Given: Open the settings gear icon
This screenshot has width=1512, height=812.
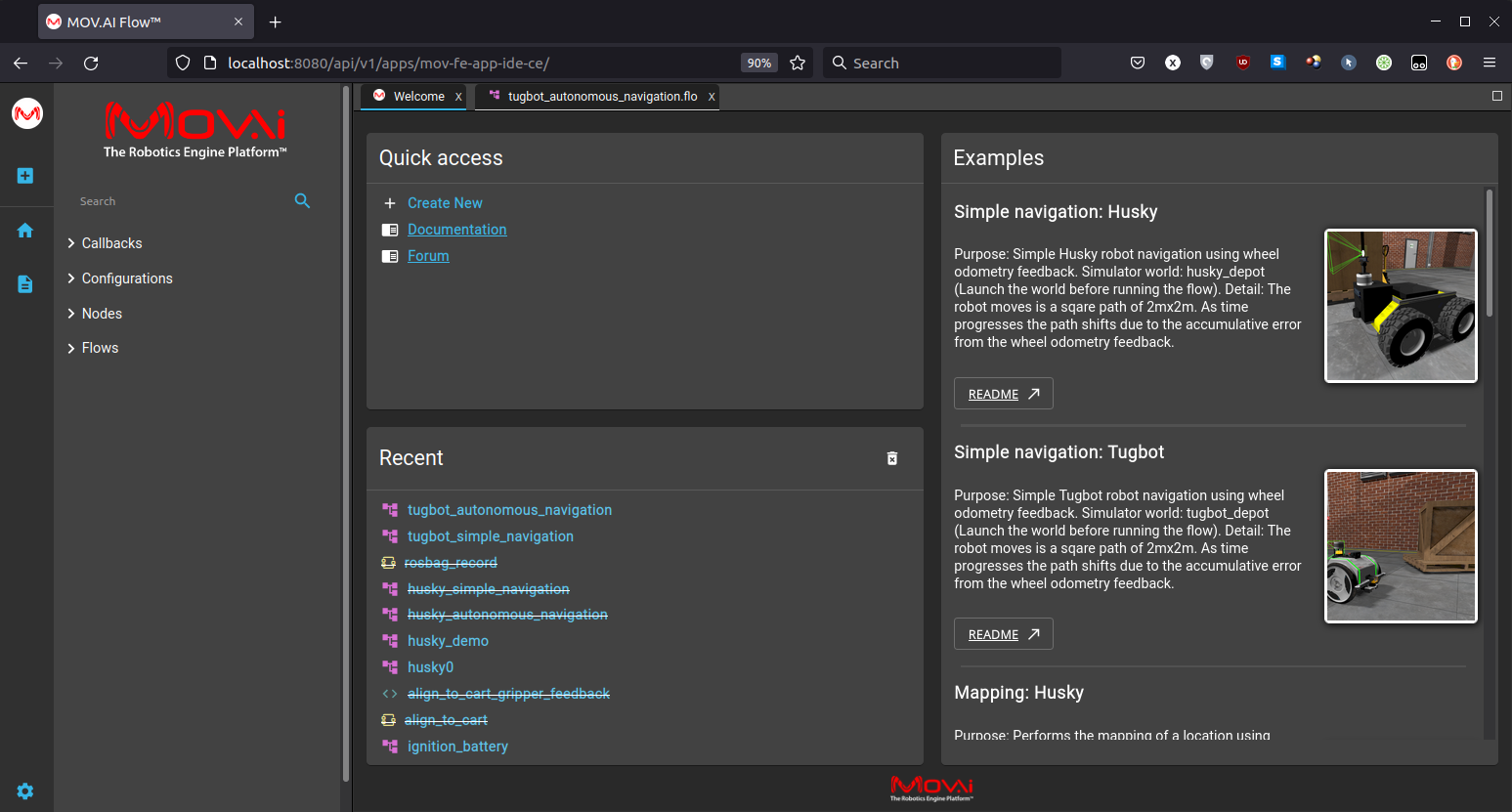Looking at the screenshot, I should click(25, 791).
